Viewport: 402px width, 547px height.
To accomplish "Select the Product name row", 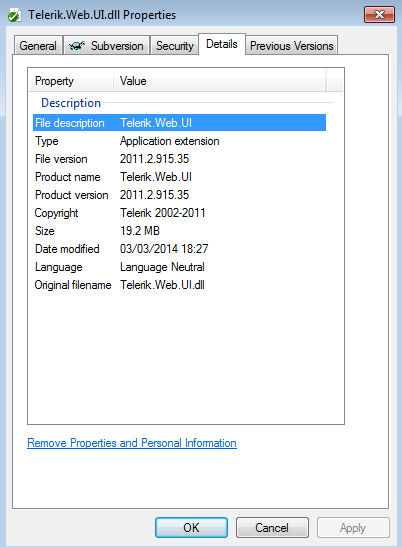I will click(x=179, y=177).
